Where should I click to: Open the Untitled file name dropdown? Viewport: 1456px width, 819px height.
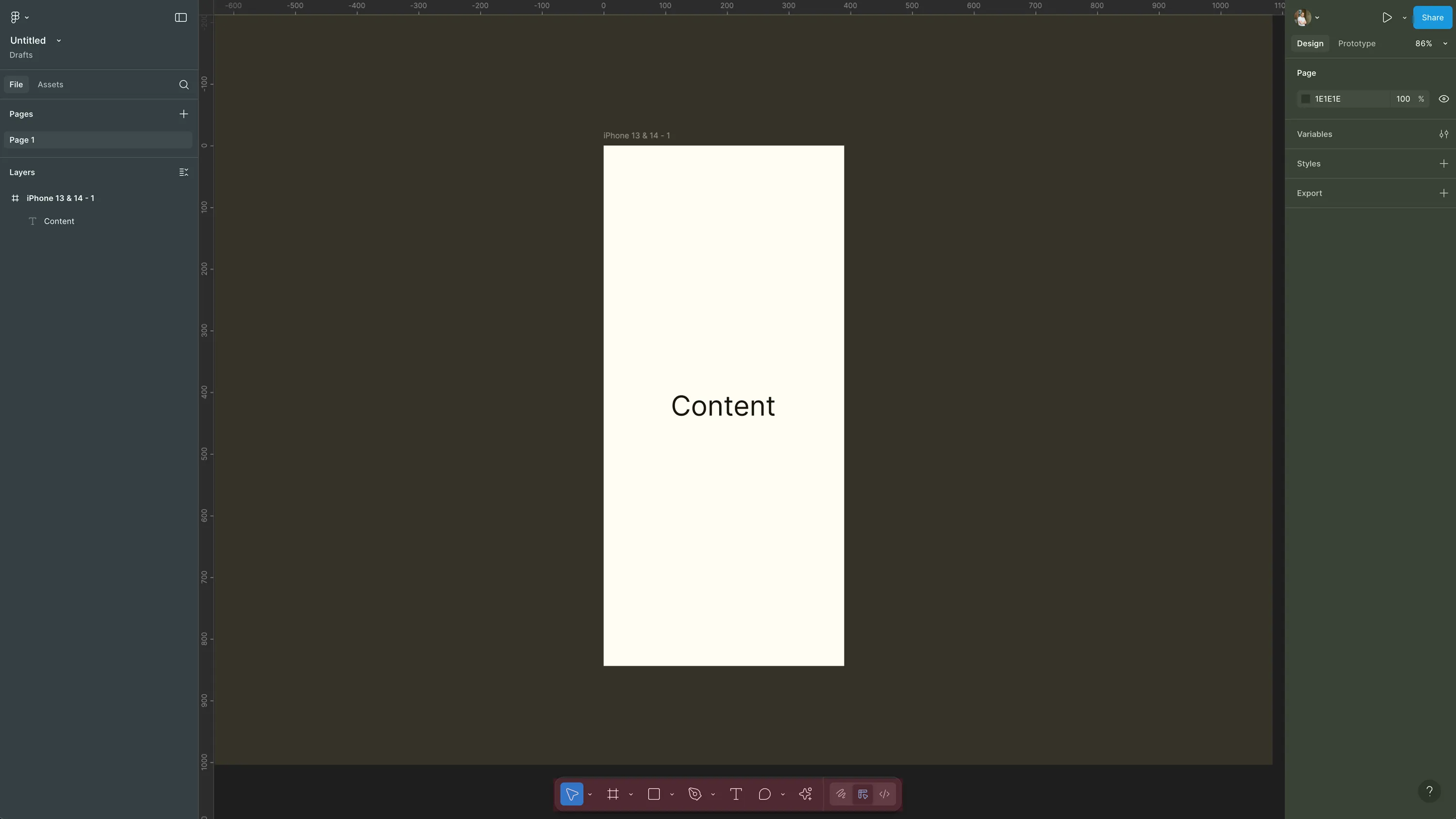tap(58, 40)
